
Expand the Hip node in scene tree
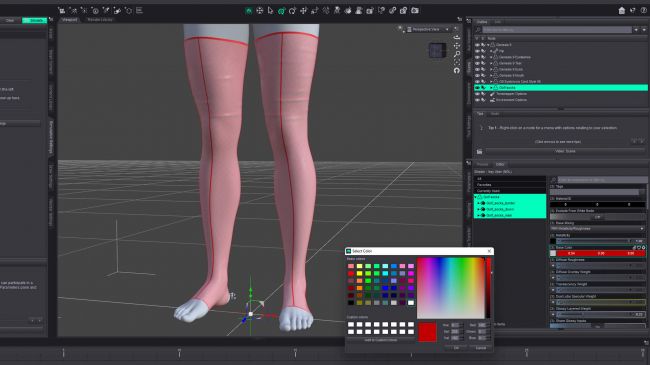click(491, 51)
